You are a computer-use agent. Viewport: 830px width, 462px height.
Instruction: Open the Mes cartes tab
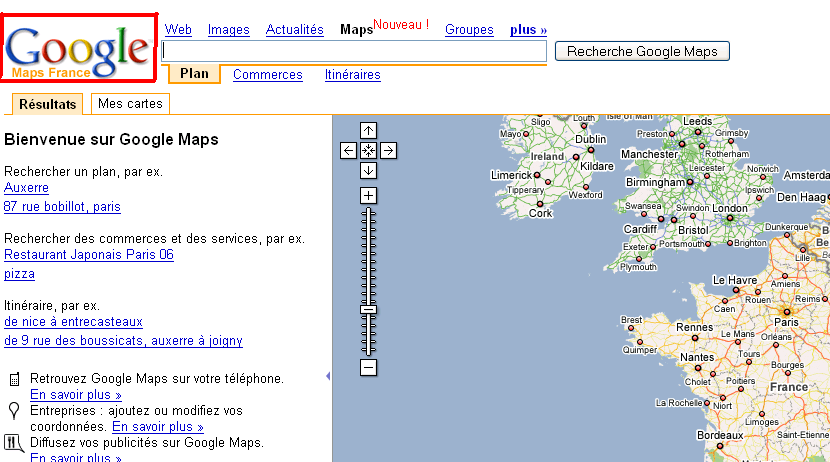click(130, 104)
